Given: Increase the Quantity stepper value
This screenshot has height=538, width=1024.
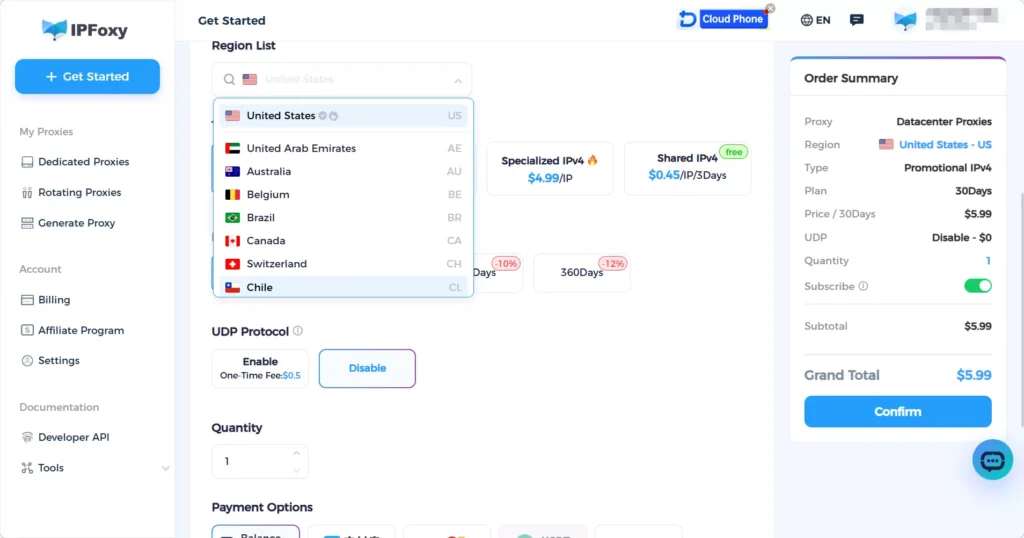Looking at the screenshot, I should (x=296, y=454).
